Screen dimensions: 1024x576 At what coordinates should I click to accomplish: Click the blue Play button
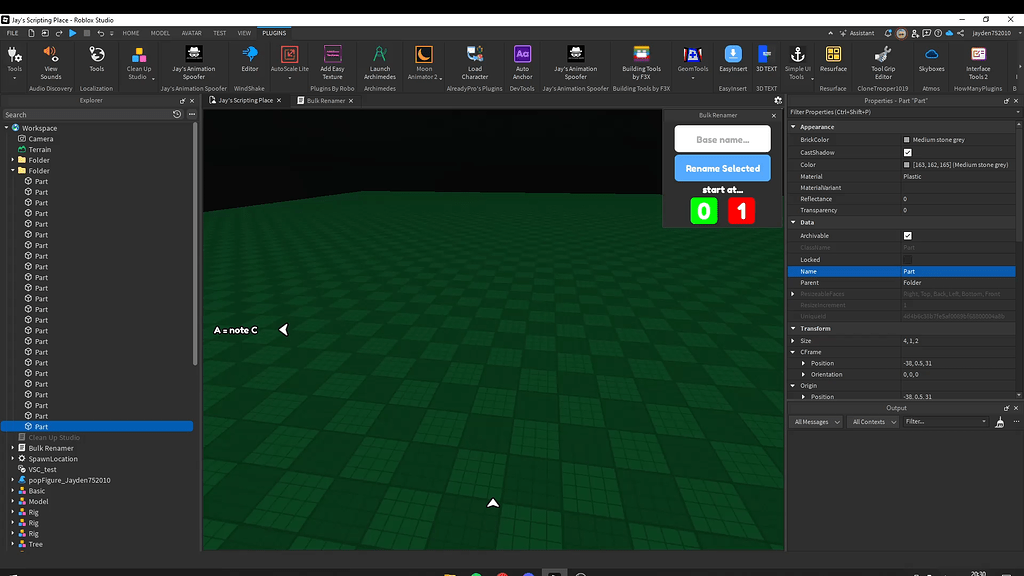coord(72,33)
